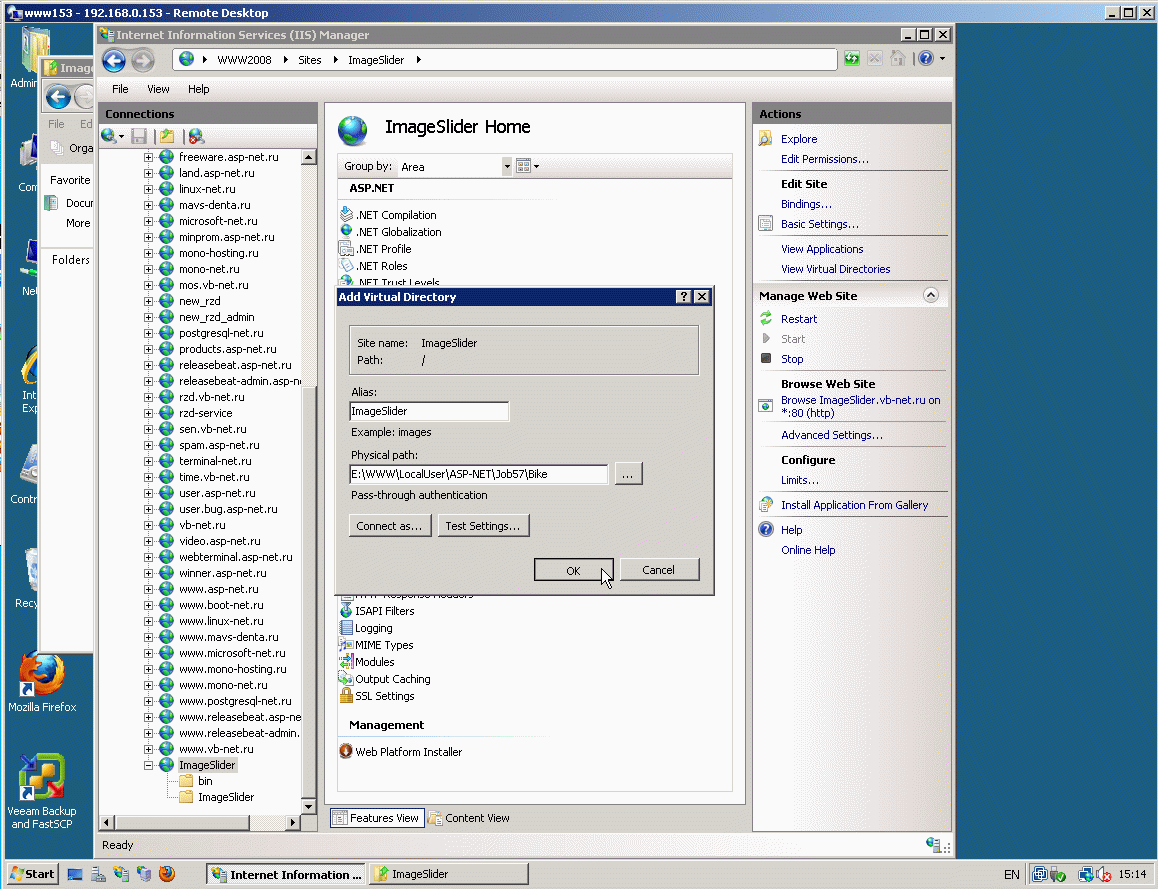Click in the Alias input field
Image resolution: width=1158 pixels, height=889 pixels.
pyautogui.click(x=429, y=411)
